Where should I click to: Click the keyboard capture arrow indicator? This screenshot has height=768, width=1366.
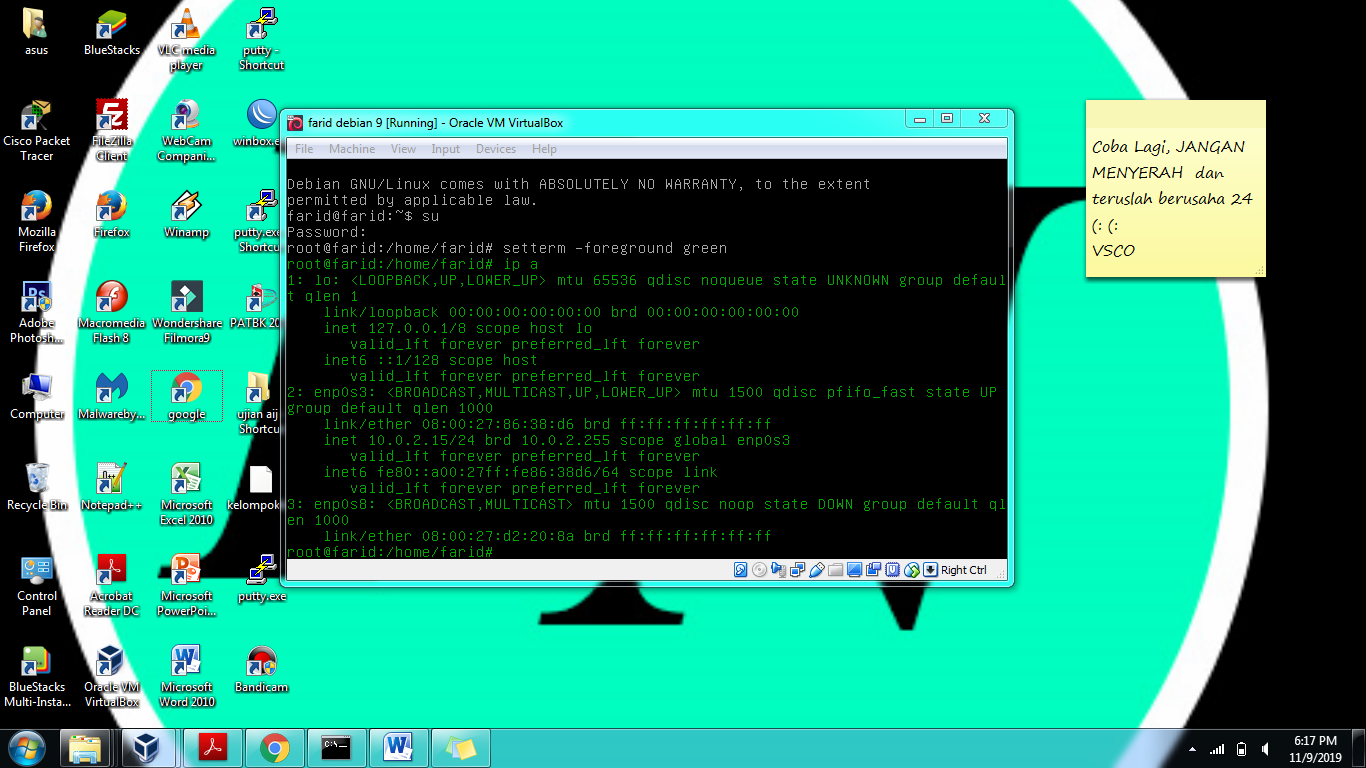931,570
